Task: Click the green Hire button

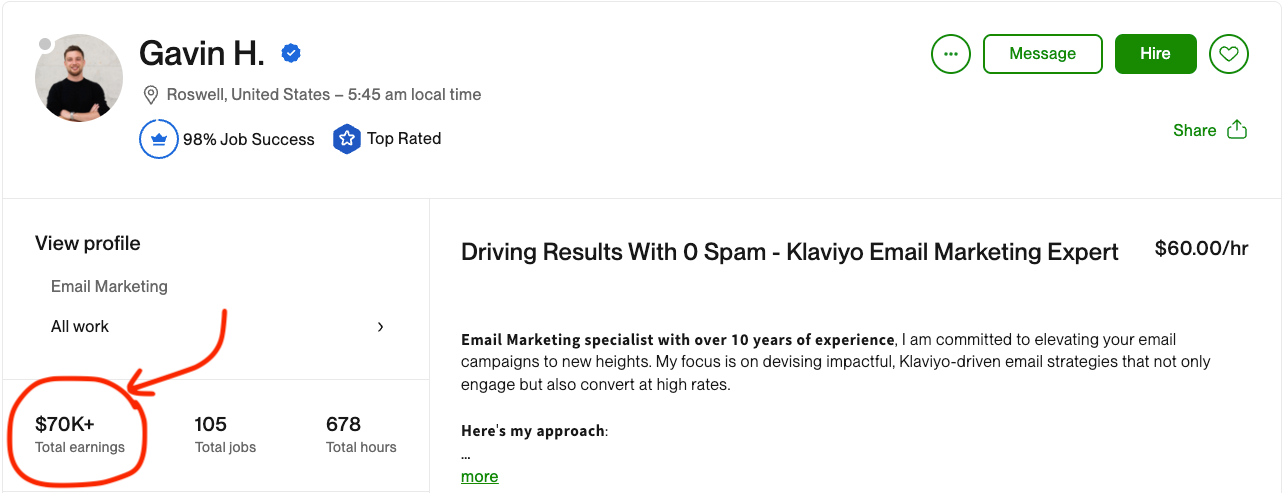Action: click(1155, 54)
